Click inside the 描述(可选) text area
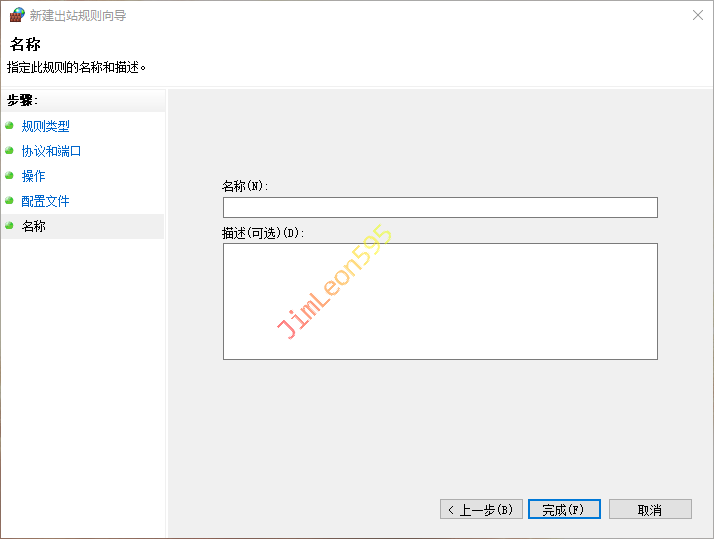714x539 pixels. 440,301
